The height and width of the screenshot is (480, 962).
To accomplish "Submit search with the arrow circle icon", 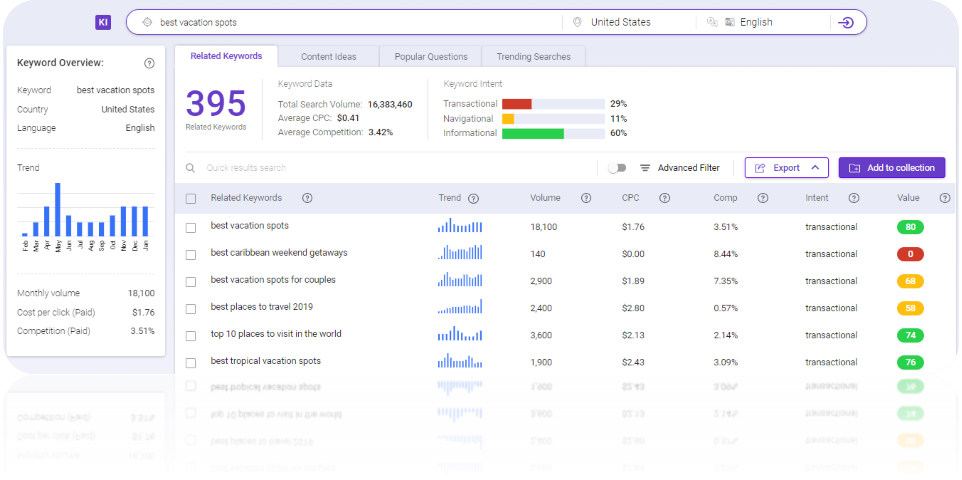I will pyautogui.click(x=846, y=23).
